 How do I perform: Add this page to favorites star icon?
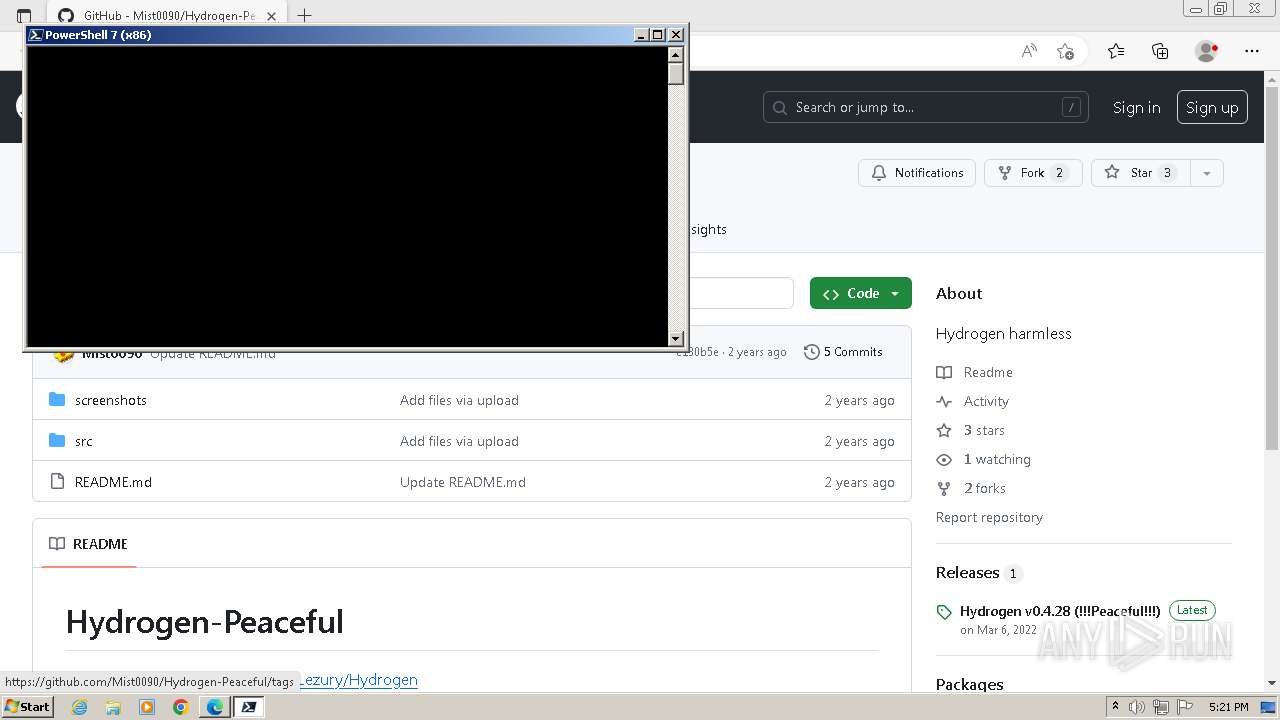pos(1066,51)
